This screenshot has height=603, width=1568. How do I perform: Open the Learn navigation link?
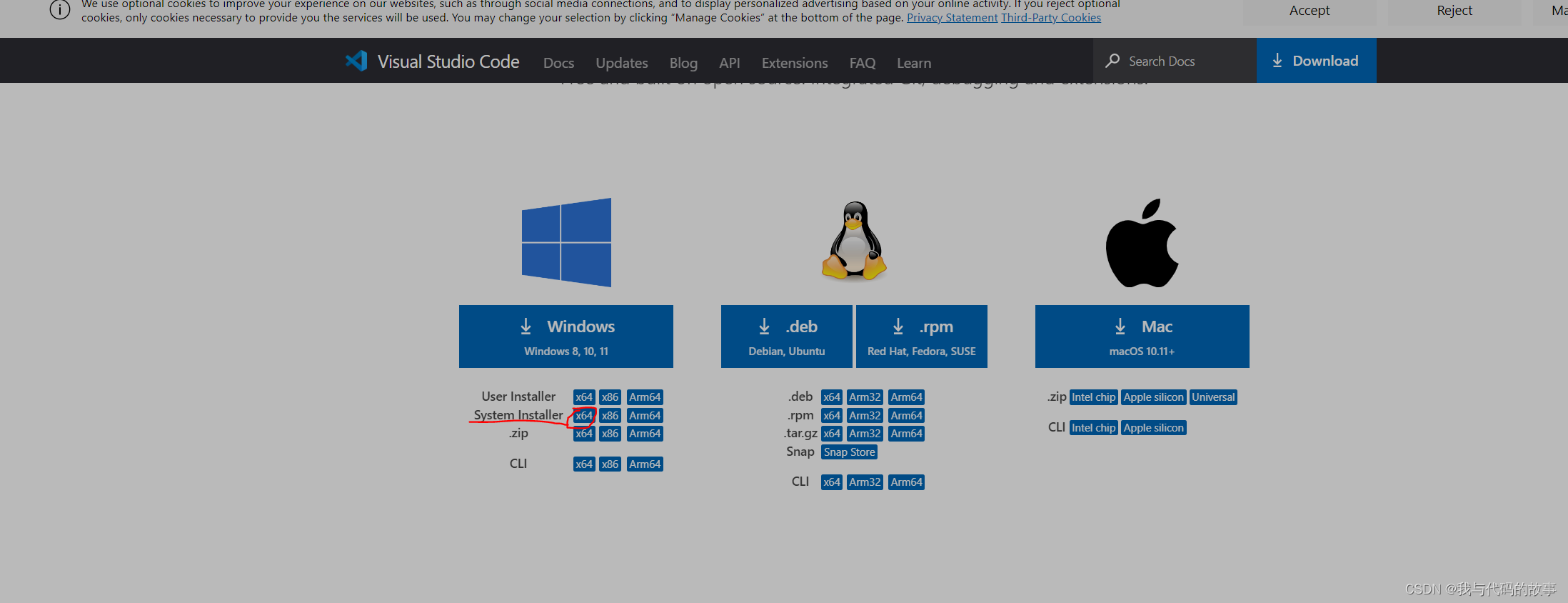click(914, 63)
